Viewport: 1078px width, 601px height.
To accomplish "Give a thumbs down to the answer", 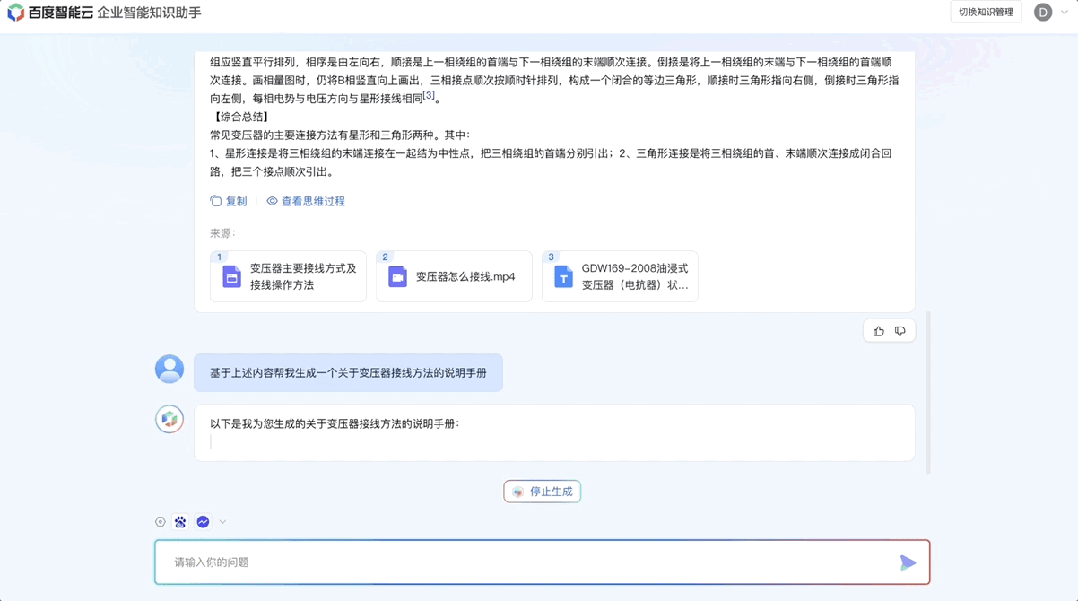I will click(x=901, y=331).
